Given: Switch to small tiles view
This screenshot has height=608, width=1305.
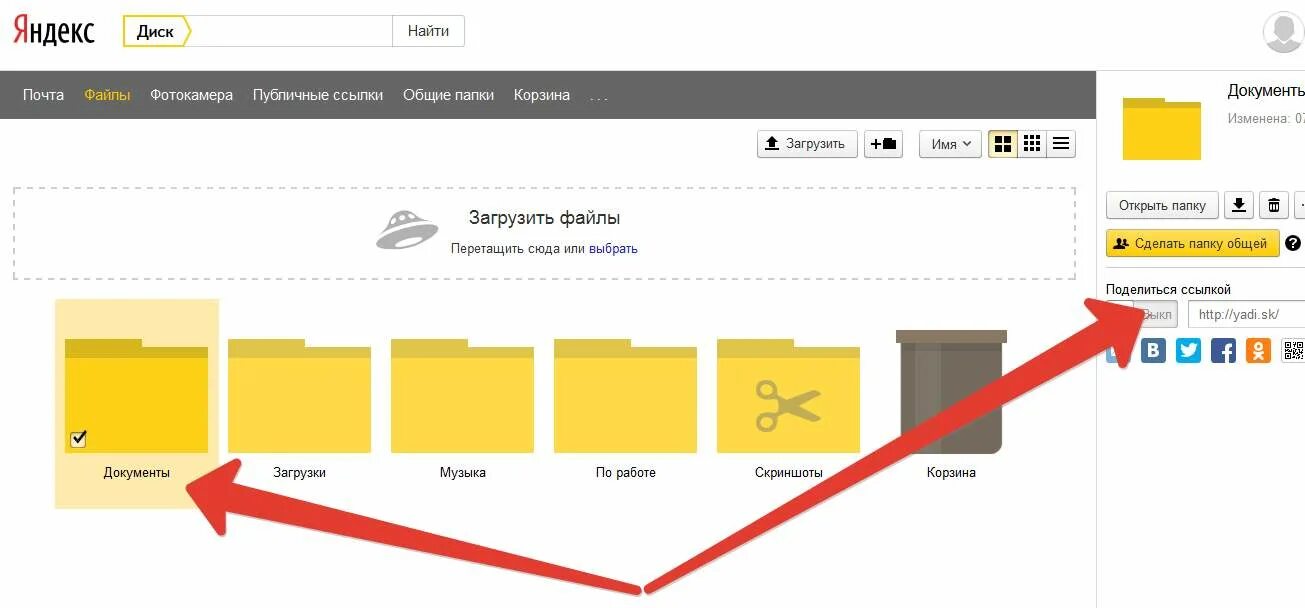Looking at the screenshot, I should (x=1032, y=144).
